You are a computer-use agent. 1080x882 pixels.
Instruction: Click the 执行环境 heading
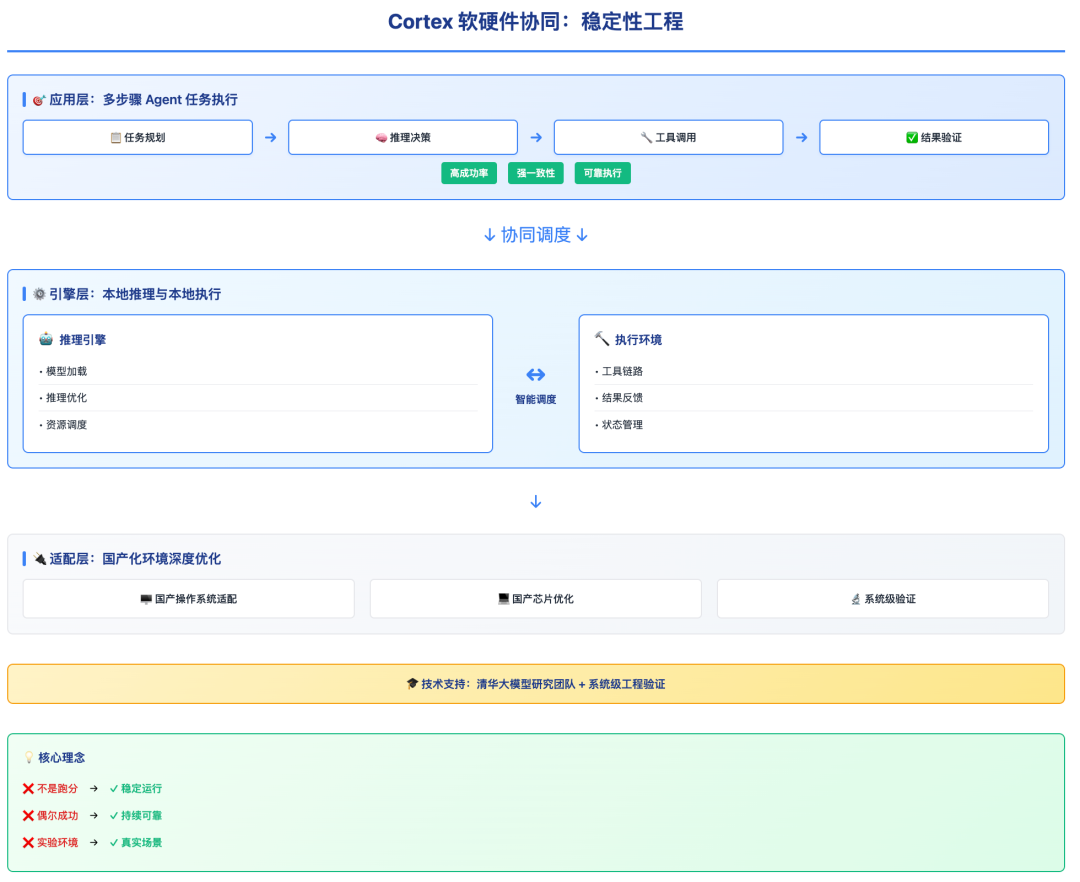pos(638,339)
